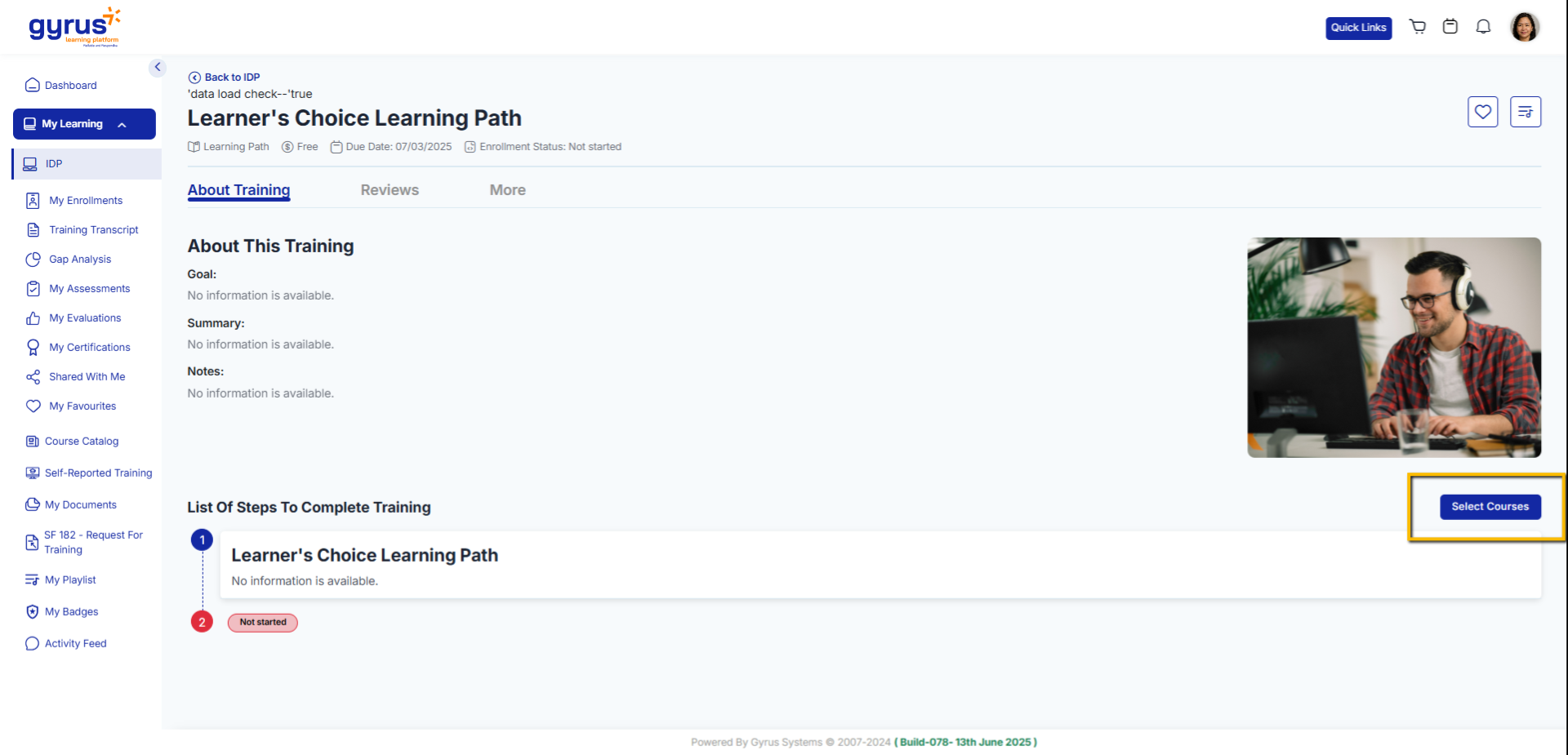Open My Enrollments
Viewport: 1568px width, 755px height.
click(x=74, y=201)
